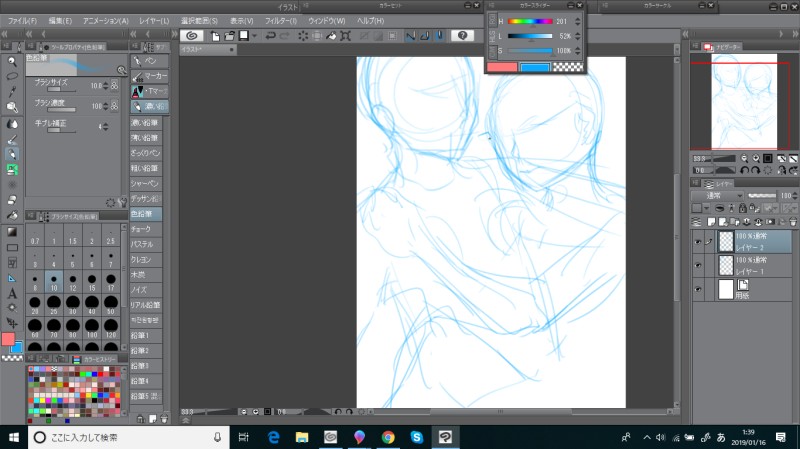Open アニメーション(A) menu
The image size is (800, 449).
106,21
